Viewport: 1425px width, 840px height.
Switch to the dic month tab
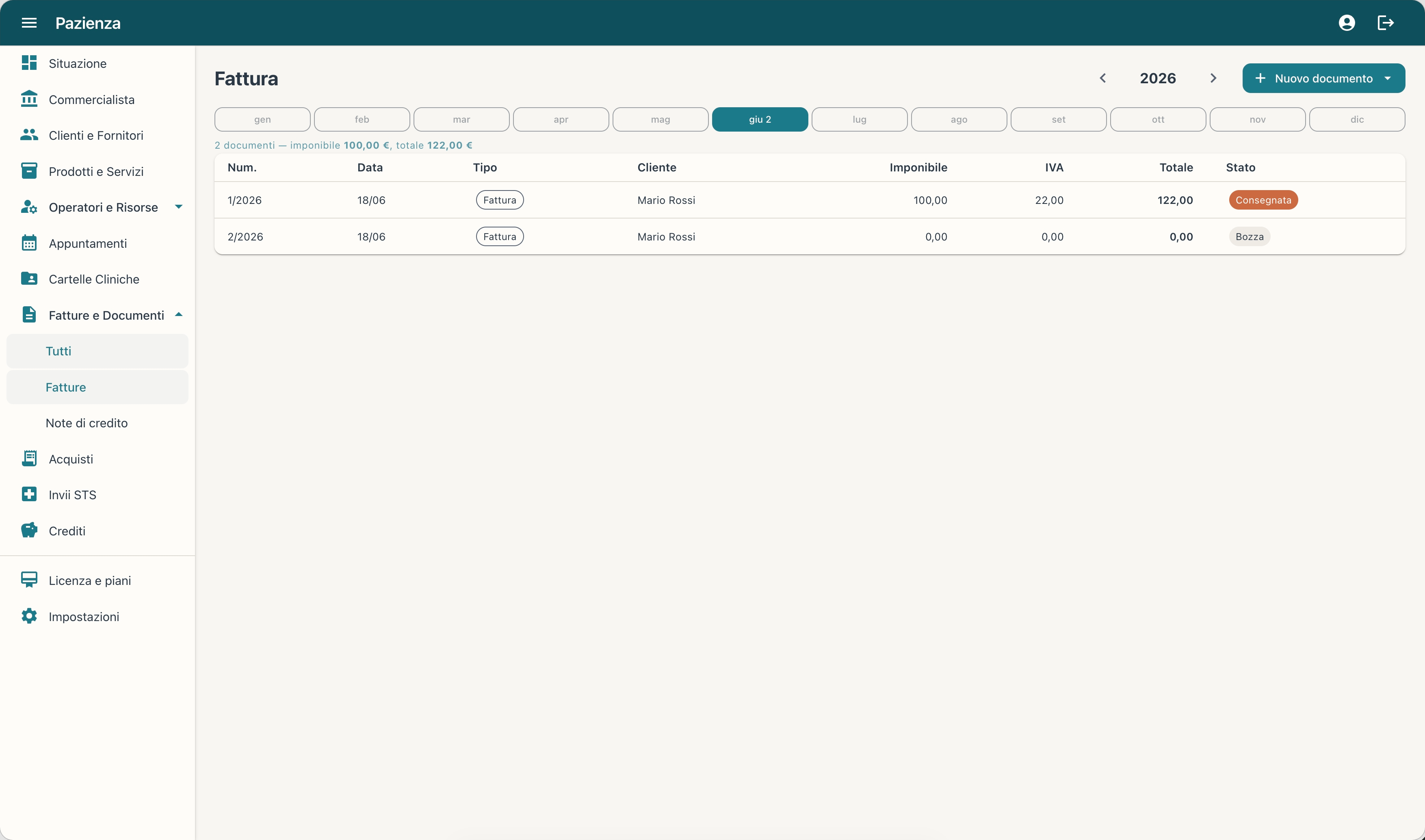[1357, 119]
